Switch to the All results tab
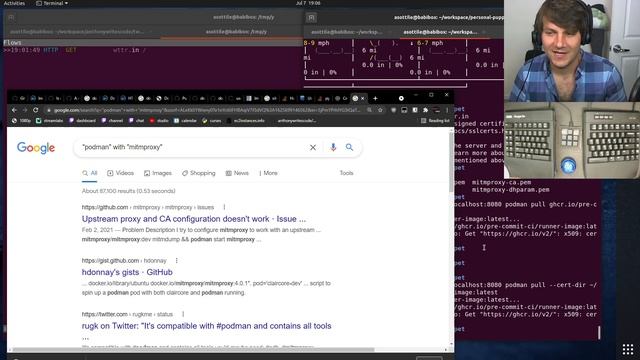Screen dimensions: 640x360 89,173
